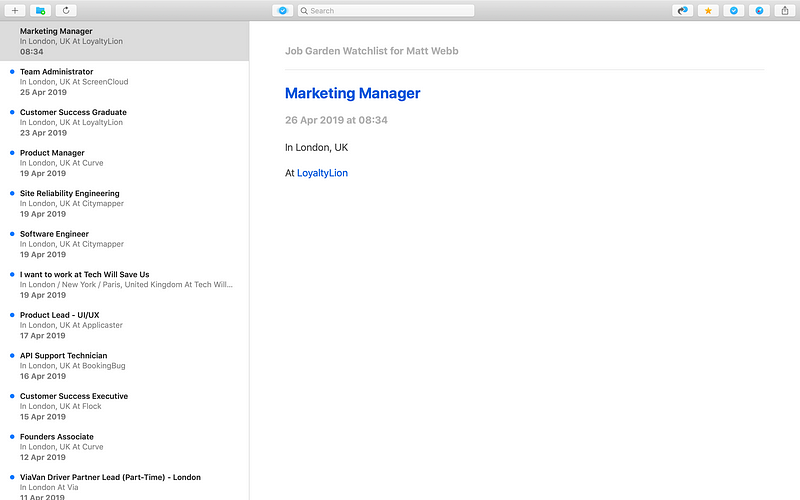The width and height of the screenshot is (800, 500).
Task: Create a new folder from the toolbar
Action: click(40, 10)
